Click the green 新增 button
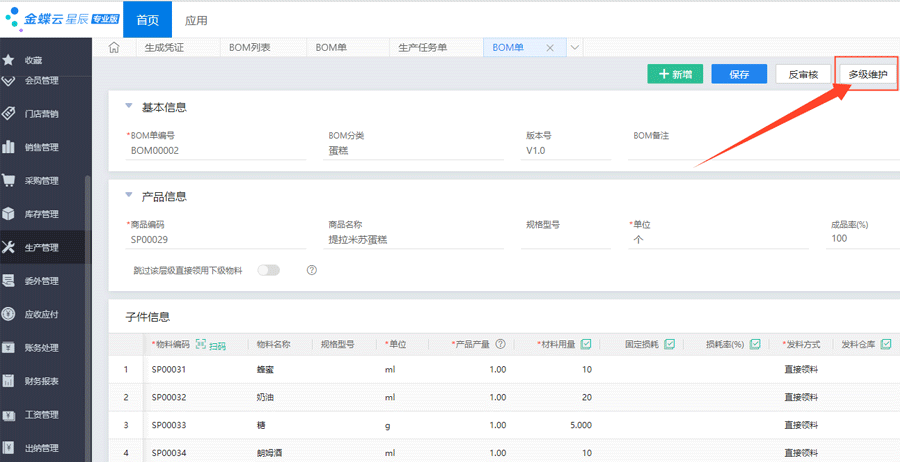The image size is (900, 462). pyautogui.click(x=675, y=74)
